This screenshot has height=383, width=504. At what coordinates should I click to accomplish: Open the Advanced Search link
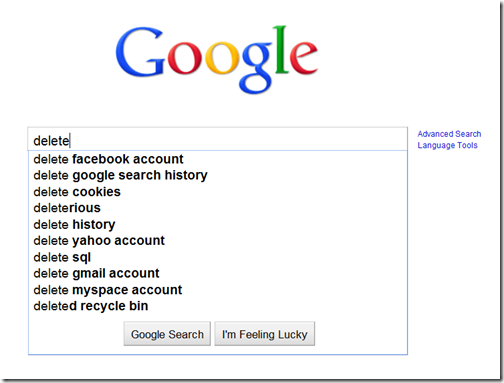449,134
